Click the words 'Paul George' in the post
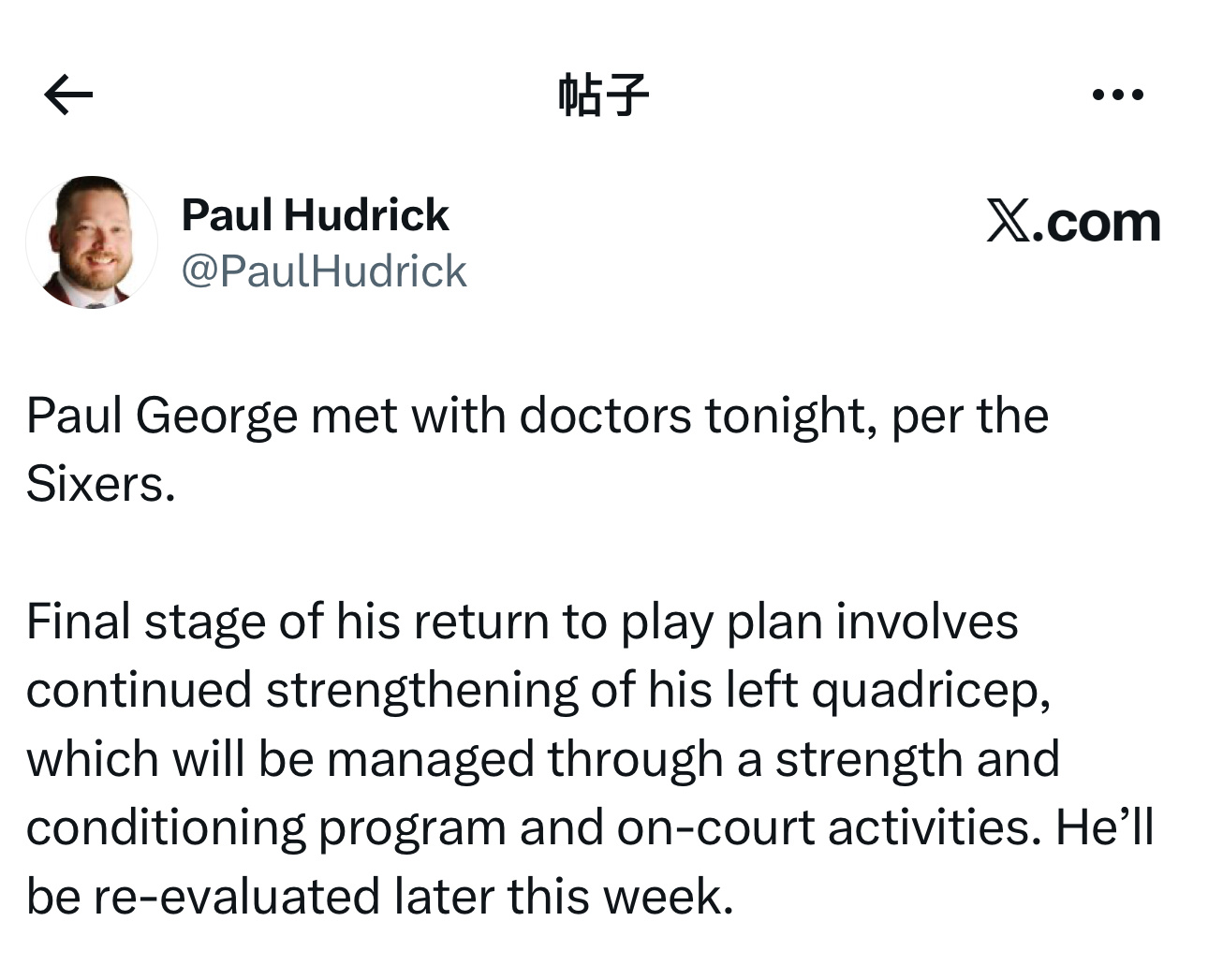The height and width of the screenshot is (980, 1208). tap(161, 416)
